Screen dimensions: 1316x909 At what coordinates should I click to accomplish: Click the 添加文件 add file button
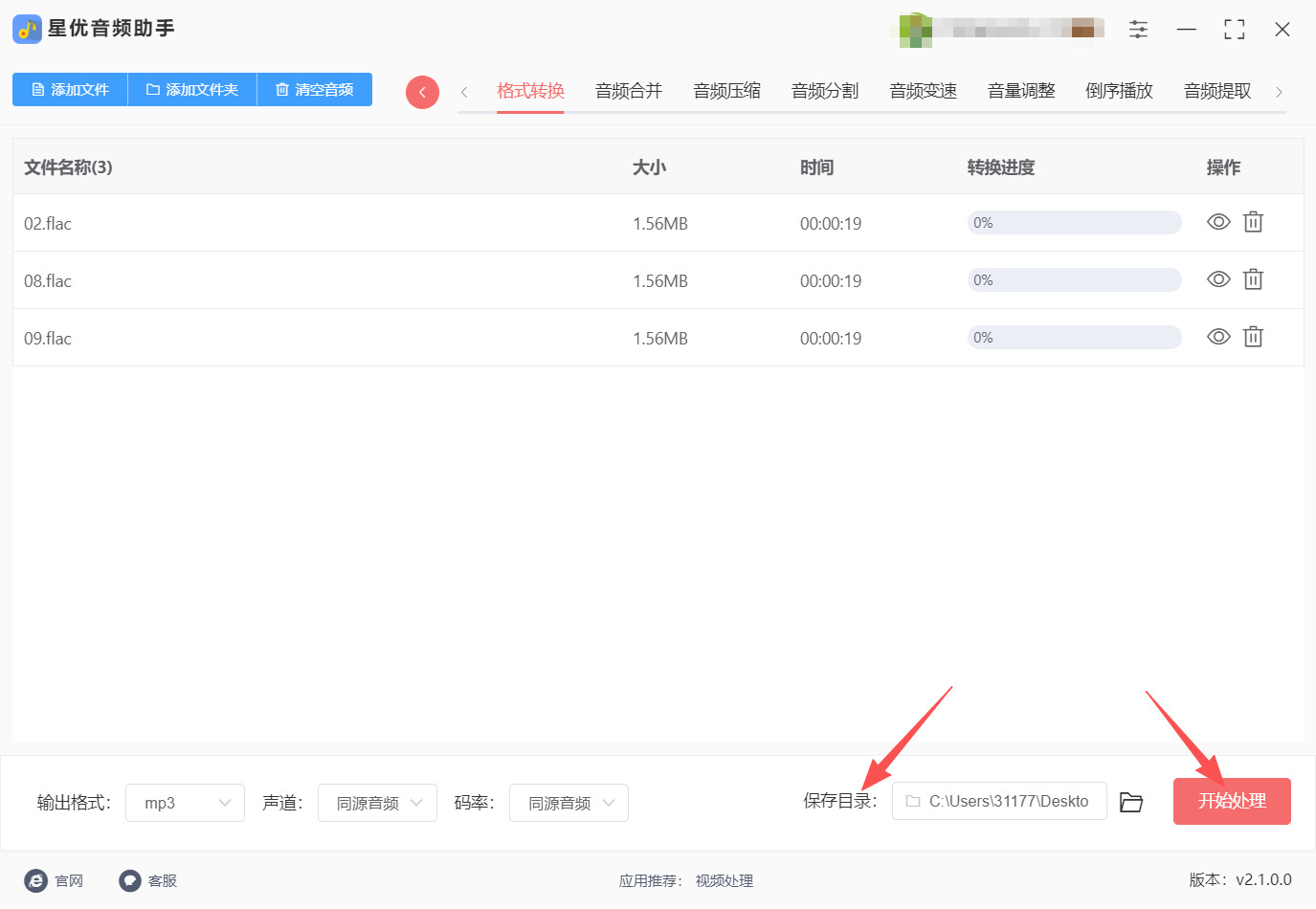pyautogui.click(x=70, y=90)
